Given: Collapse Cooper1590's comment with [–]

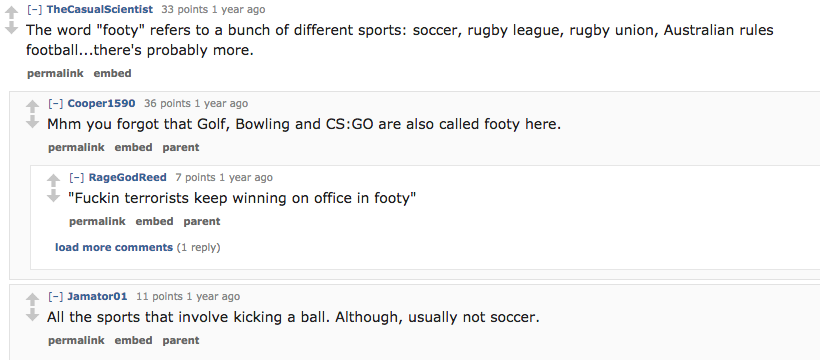Looking at the screenshot, I should 55,104.
